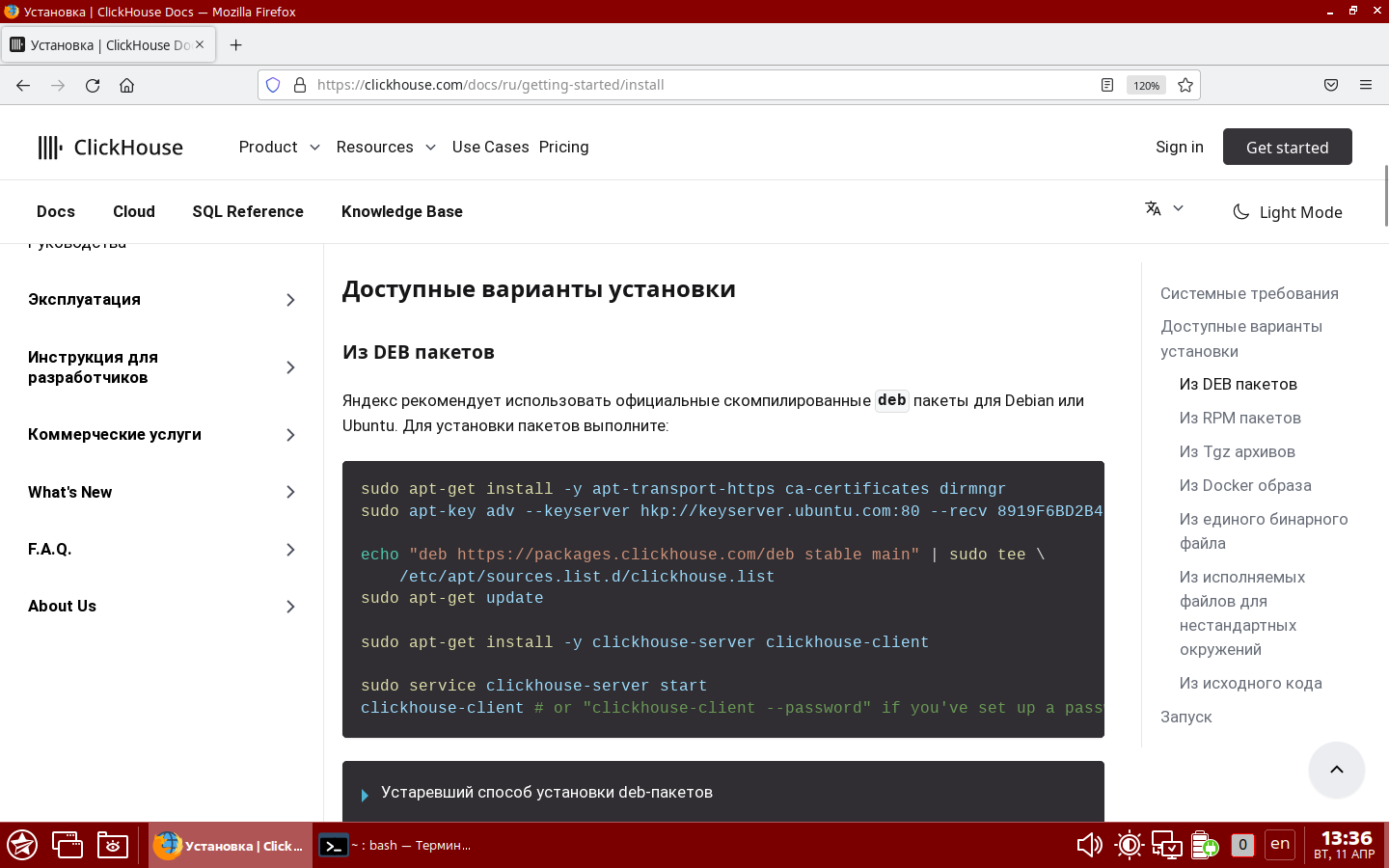Image resolution: width=1389 pixels, height=868 pixels.
Task: Open the Product dropdown menu
Action: pos(280,147)
